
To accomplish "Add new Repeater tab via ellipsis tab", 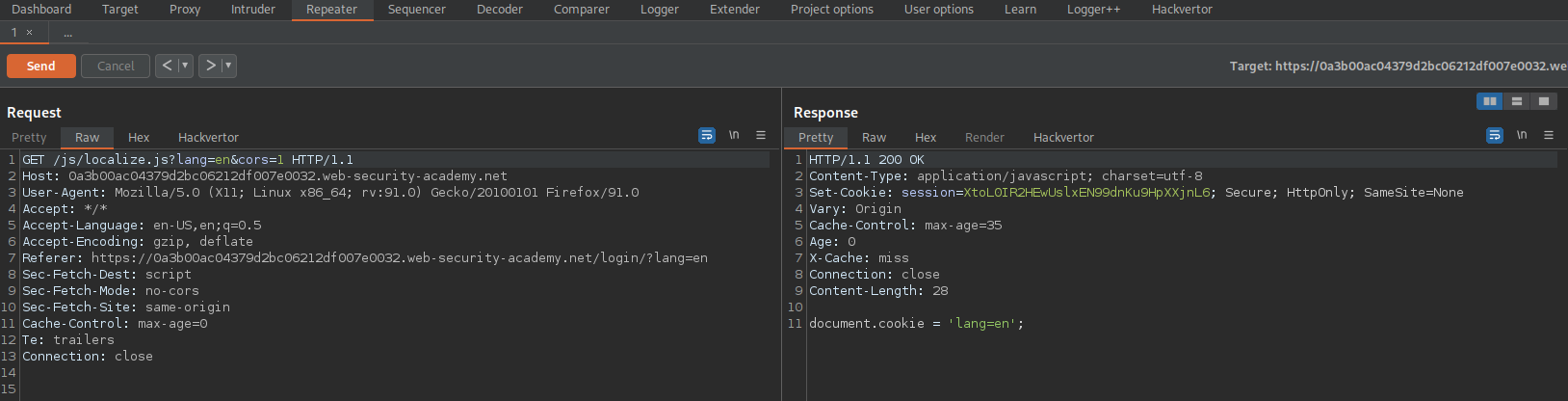I will [67, 33].
